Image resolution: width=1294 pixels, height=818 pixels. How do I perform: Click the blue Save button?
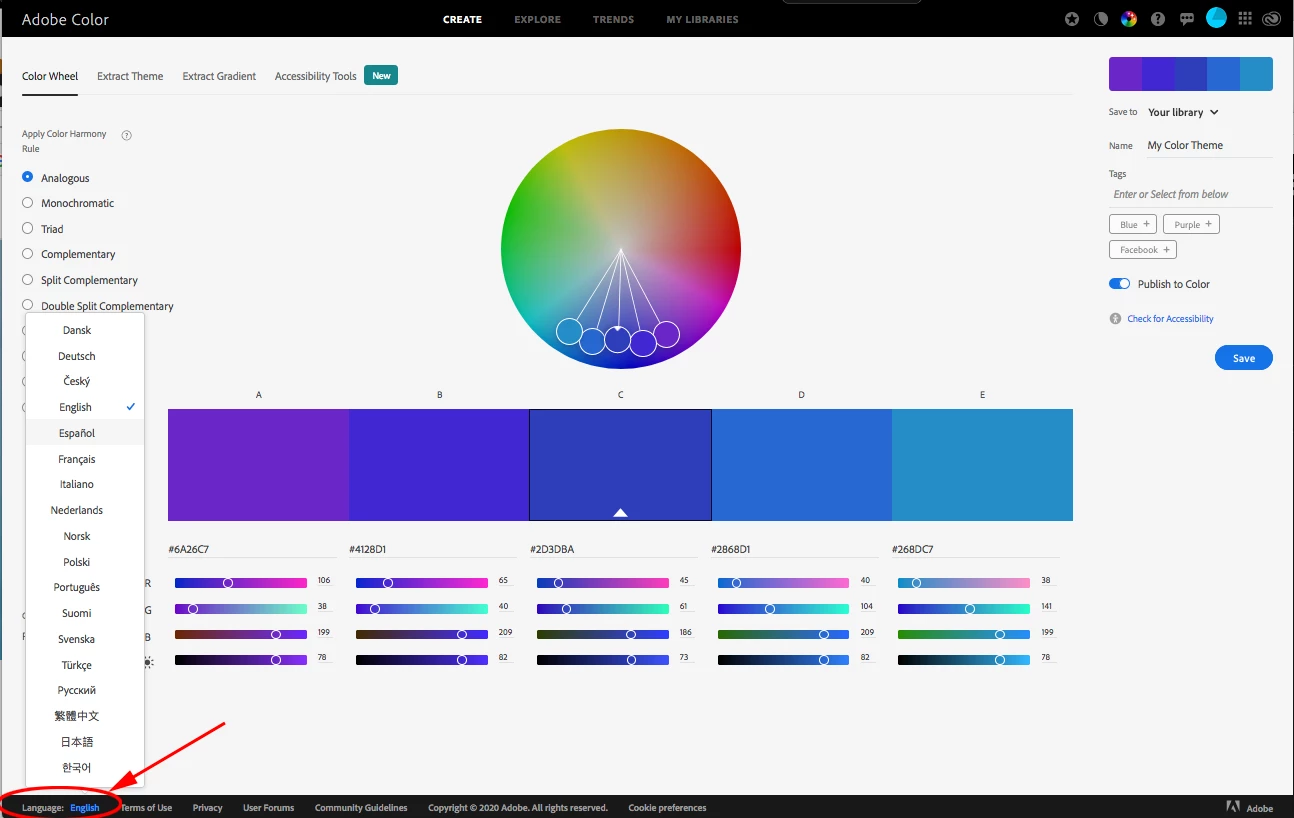1244,358
